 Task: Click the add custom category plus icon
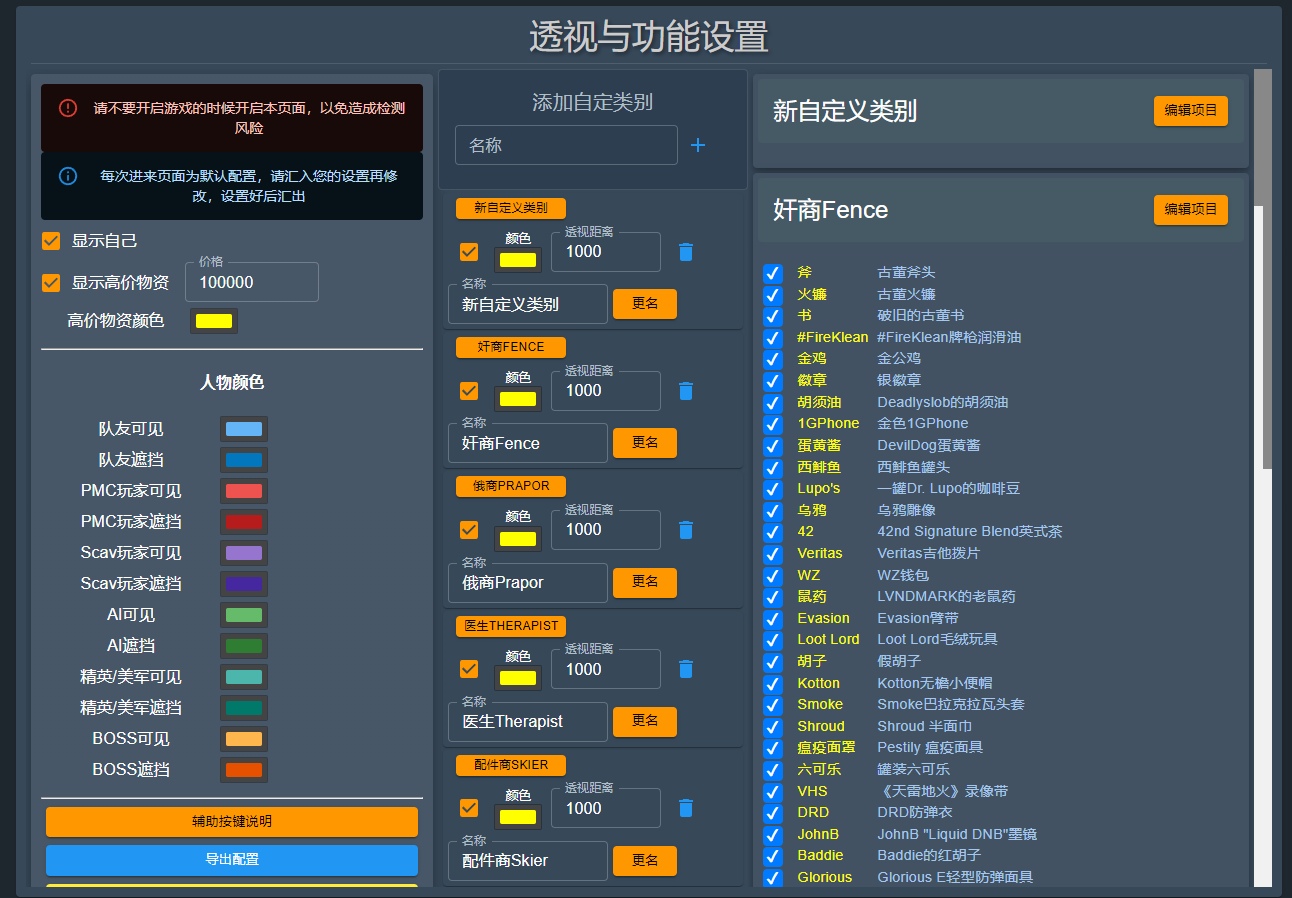(x=697, y=145)
